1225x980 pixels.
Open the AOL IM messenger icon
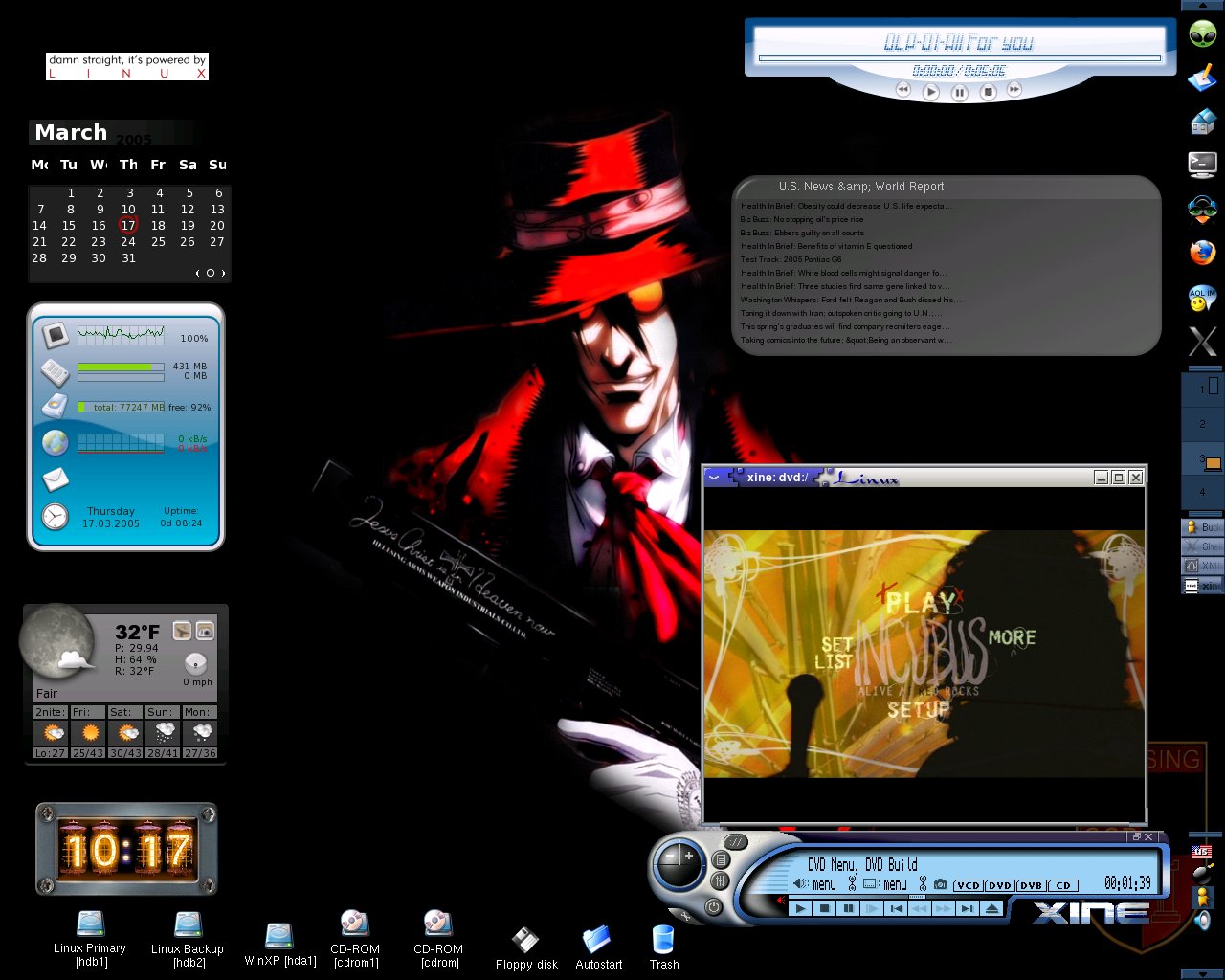1202,298
